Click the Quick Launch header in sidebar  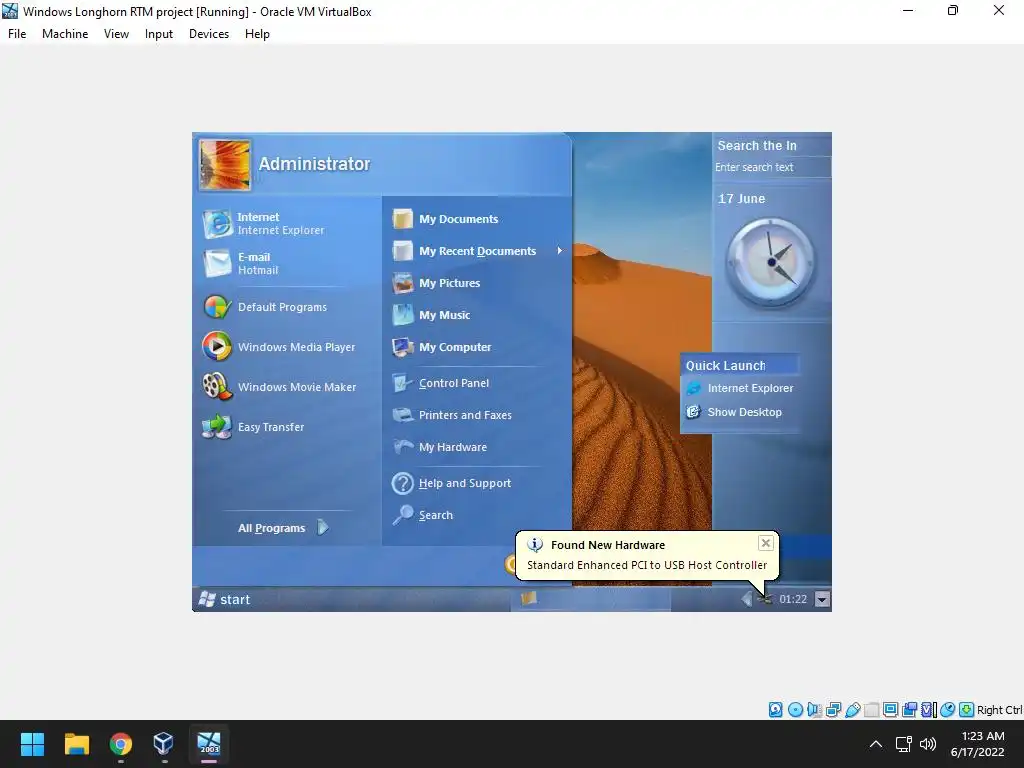pyautogui.click(x=739, y=366)
